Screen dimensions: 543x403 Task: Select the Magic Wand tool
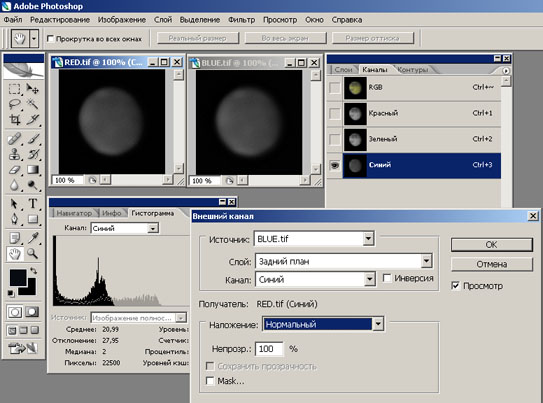tap(33, 104)
